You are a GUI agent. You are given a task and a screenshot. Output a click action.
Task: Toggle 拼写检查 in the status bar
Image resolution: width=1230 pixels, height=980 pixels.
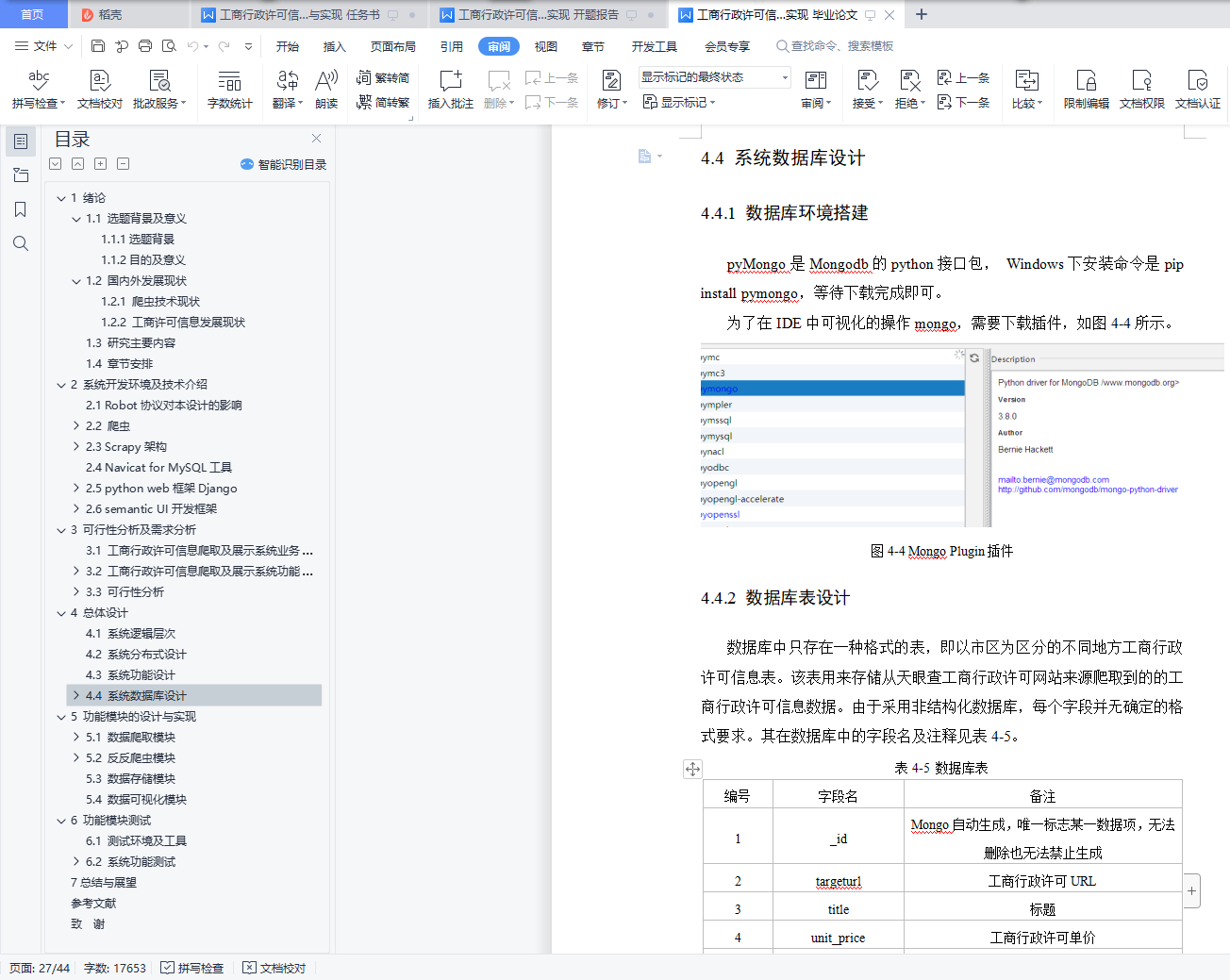[x=192, y=968]
